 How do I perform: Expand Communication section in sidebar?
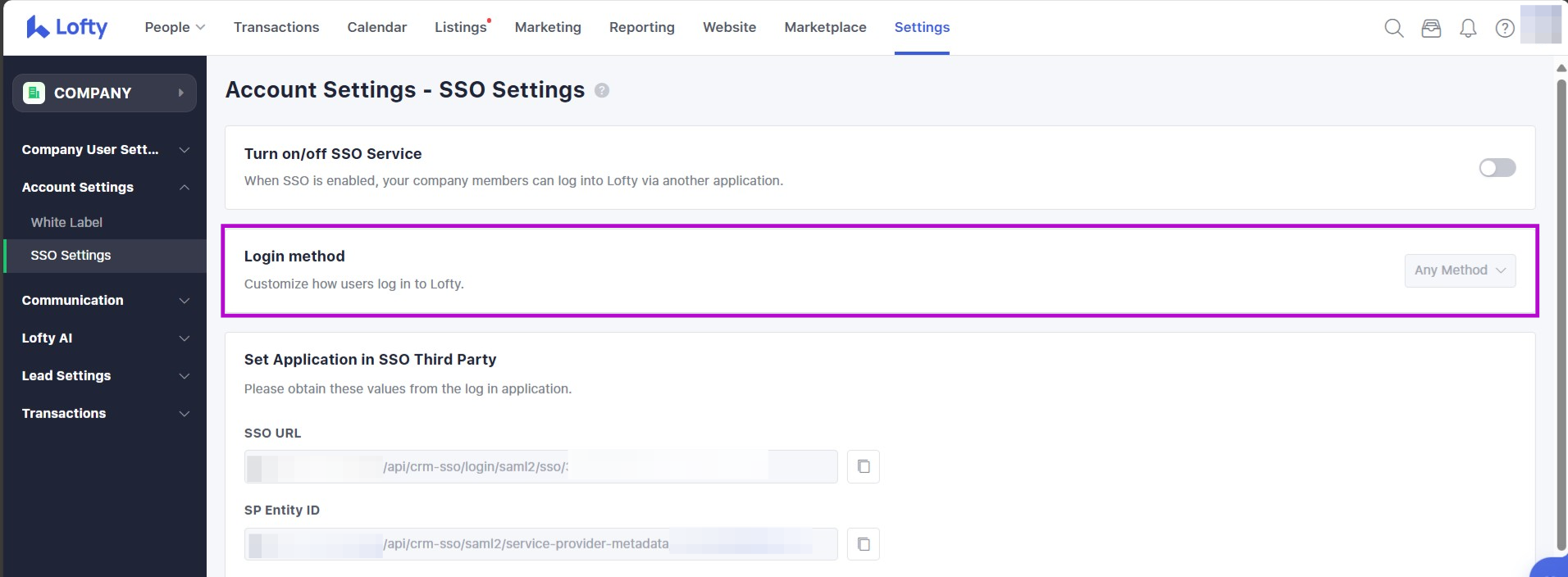[x=104, y=301]
